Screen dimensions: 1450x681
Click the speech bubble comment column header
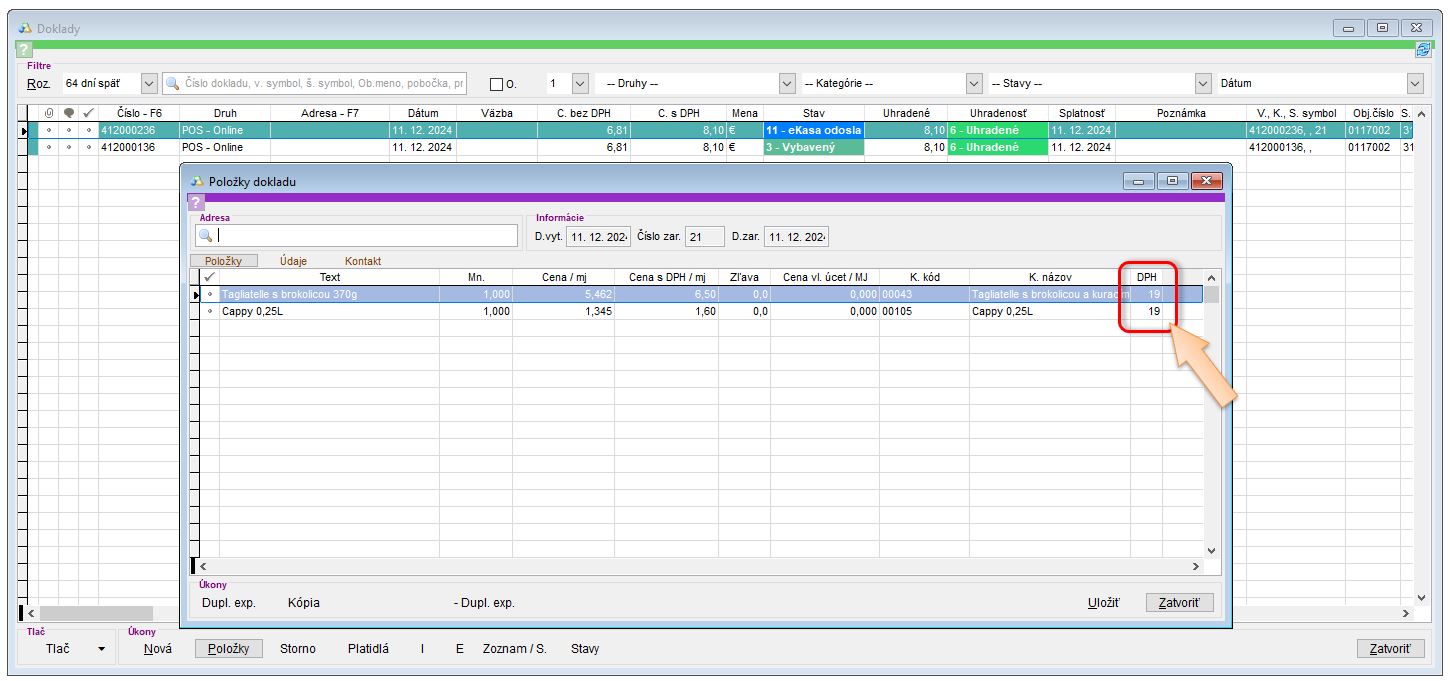68,113
